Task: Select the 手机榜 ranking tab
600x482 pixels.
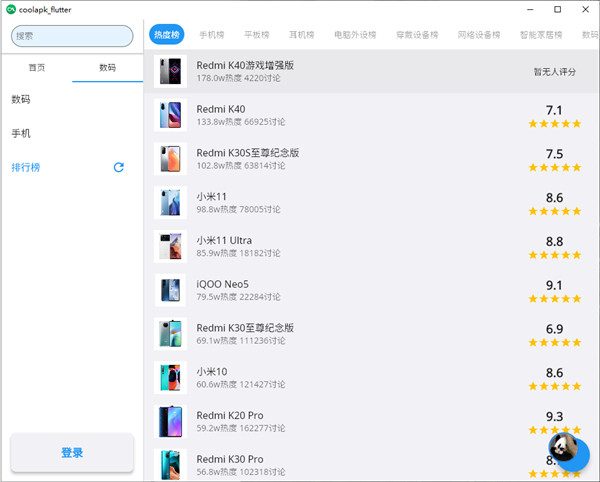Action: (x=211, y=34)
